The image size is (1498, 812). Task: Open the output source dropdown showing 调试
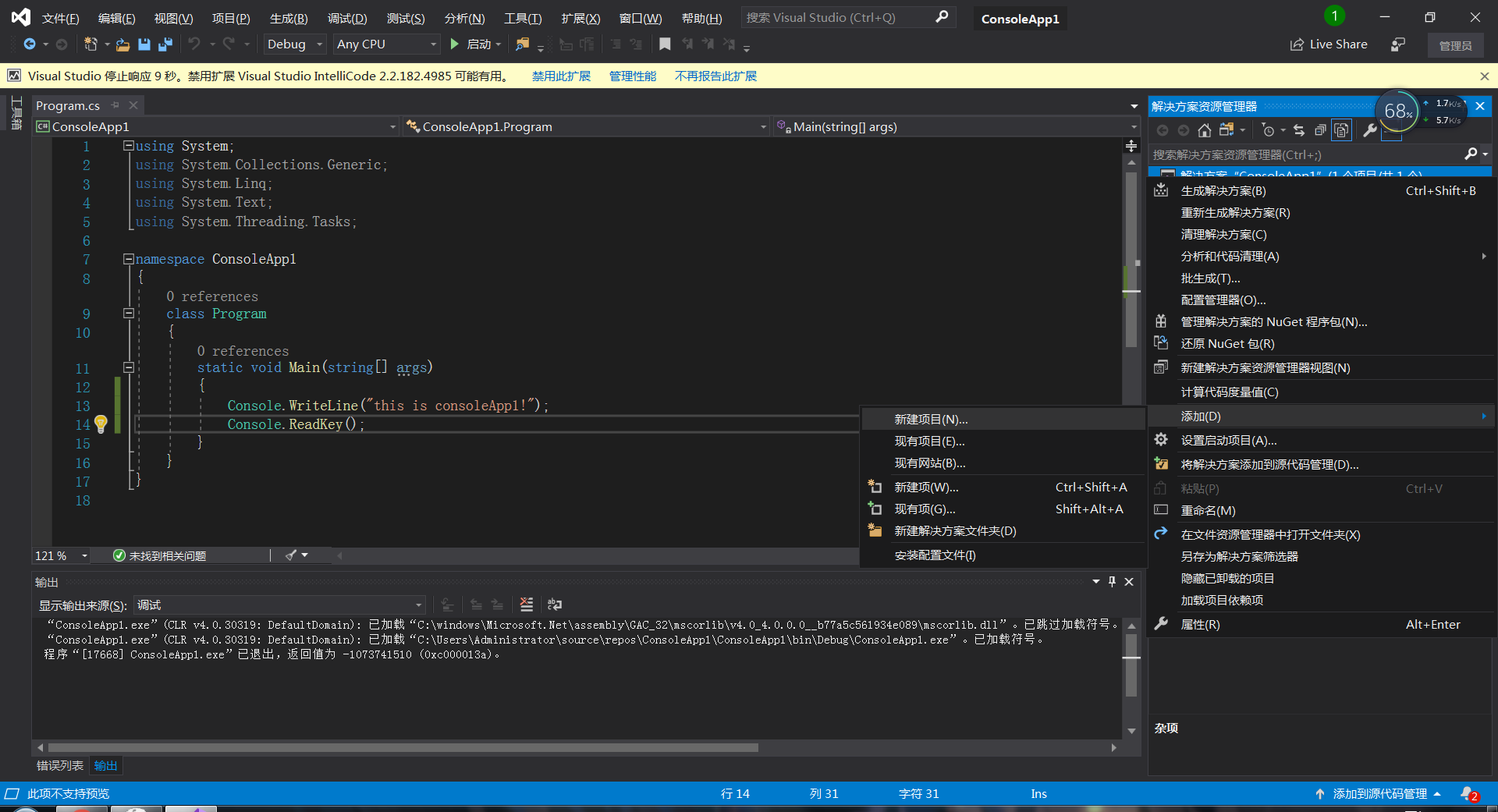point(279,605)
